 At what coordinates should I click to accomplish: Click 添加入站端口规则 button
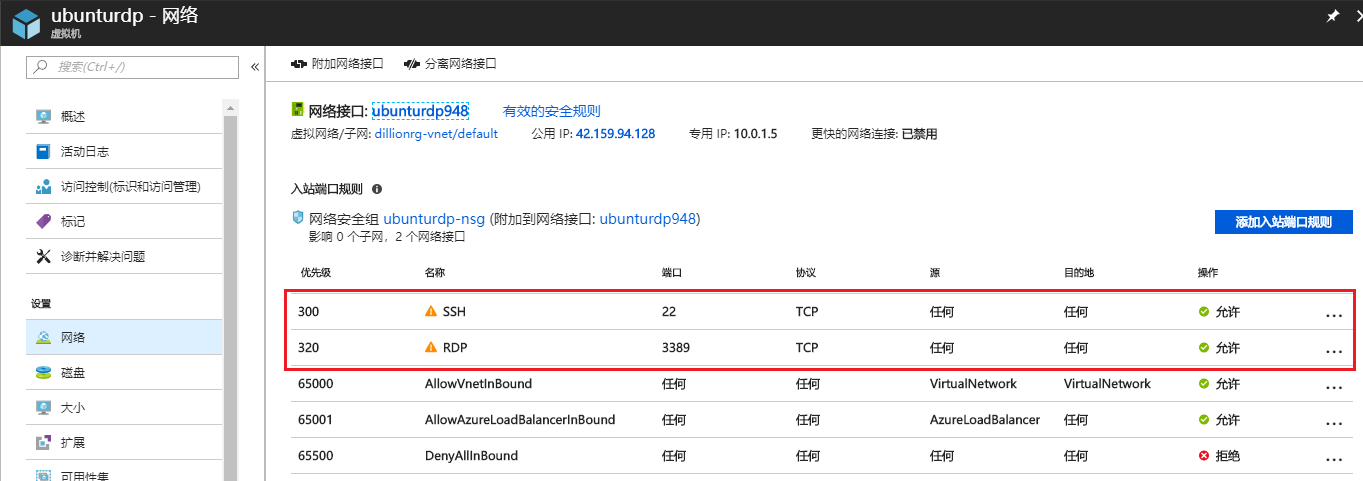(1283, 222)
